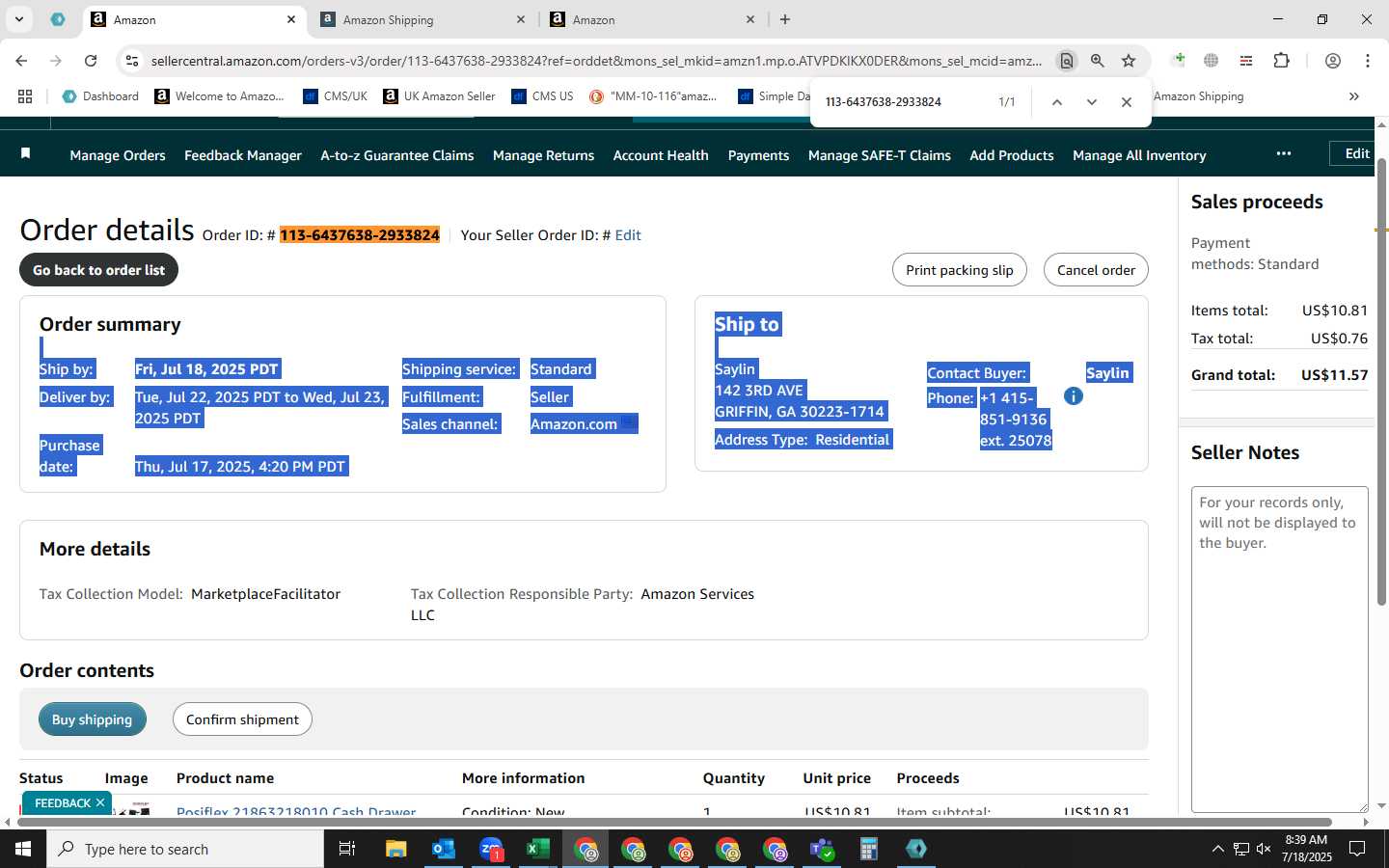Open Payments in the navigation bar
Image resolution: width=1389 pixels, height=868 pixels.
tap(758, 155)
